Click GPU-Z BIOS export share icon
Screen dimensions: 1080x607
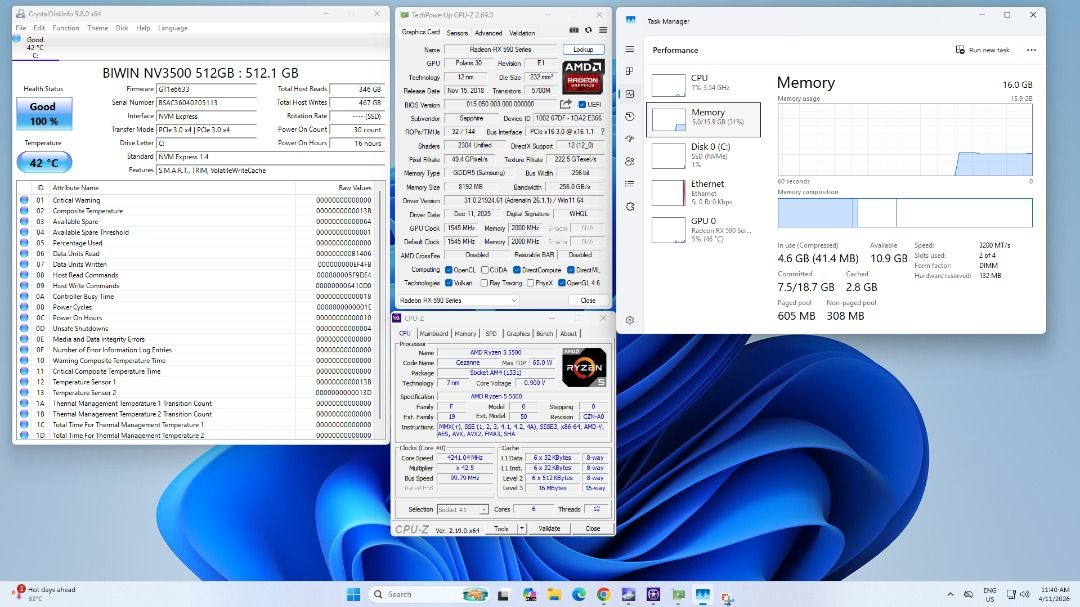(565, 104)
